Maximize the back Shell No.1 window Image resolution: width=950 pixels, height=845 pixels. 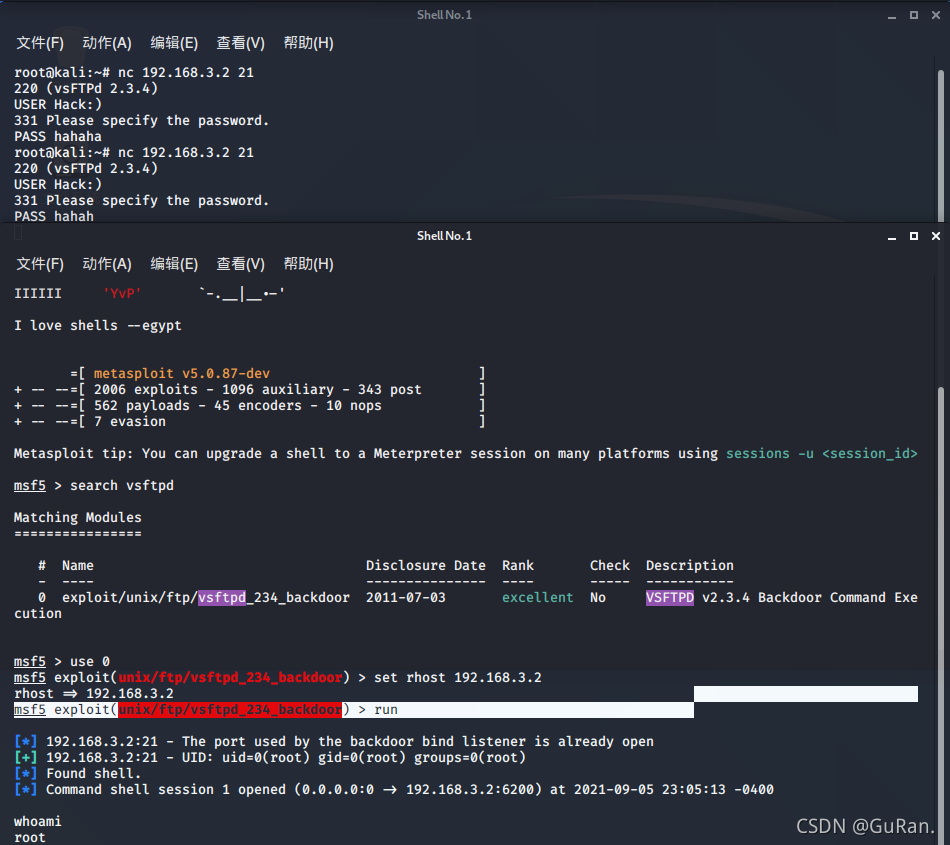914,15
